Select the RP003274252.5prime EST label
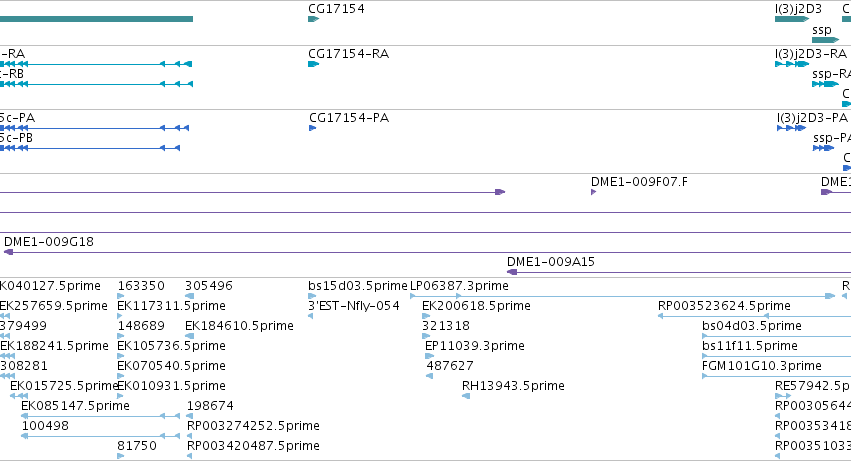Image resolution: width=851 pixels, height=461 pixels. [253, 426]
